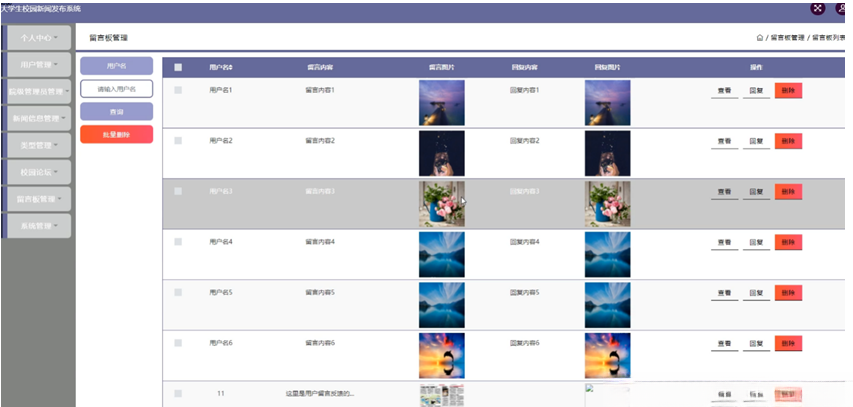
Task: Check the checkbox for row 用户名5
Action: (178, 293)
